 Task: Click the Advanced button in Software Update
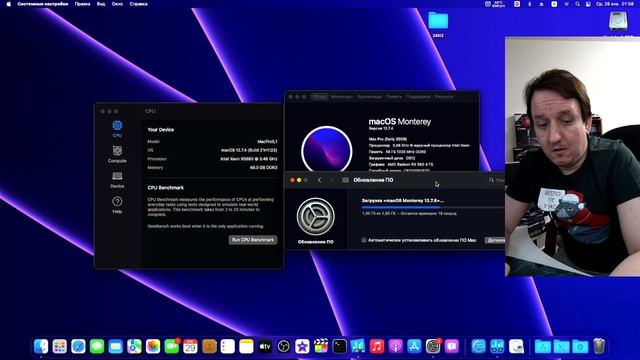(495, 240)
